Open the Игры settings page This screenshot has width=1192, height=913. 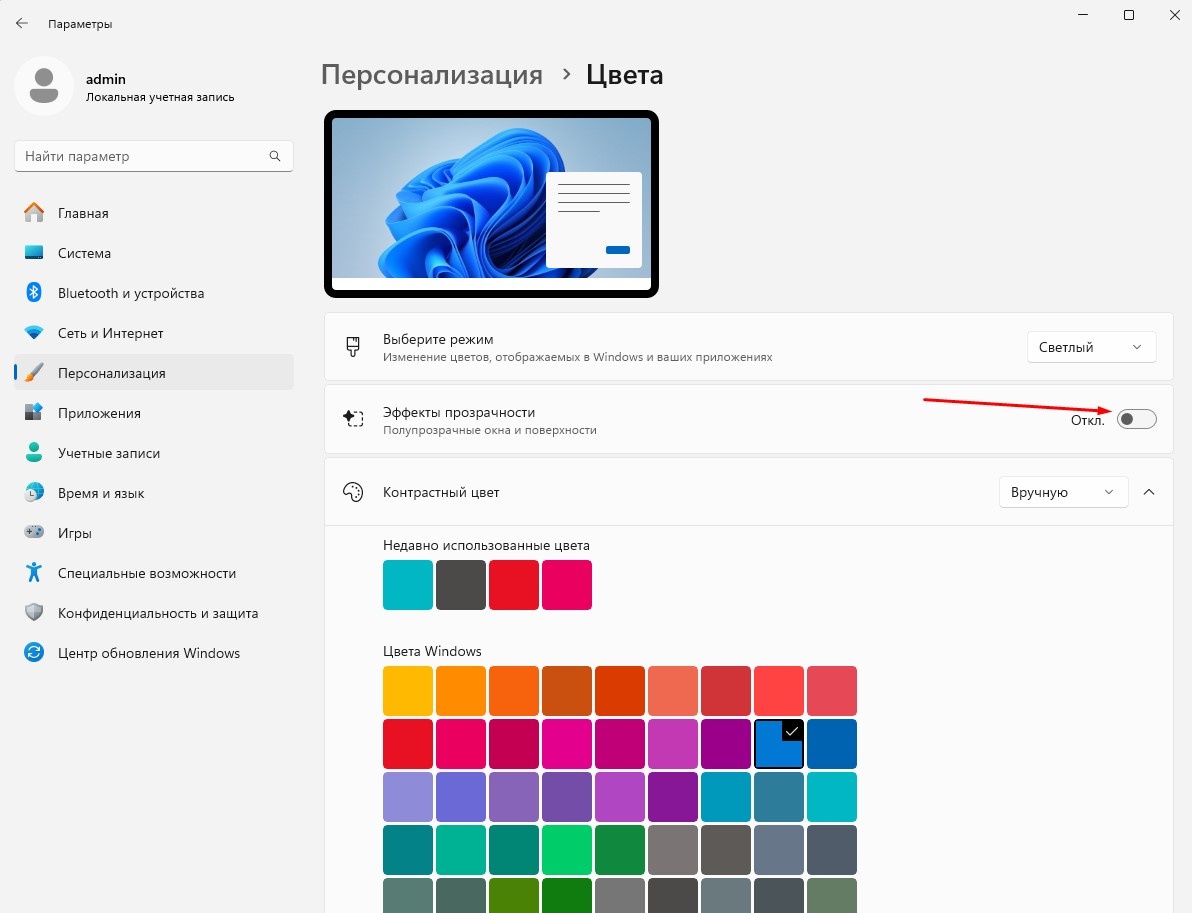[154, 533]
